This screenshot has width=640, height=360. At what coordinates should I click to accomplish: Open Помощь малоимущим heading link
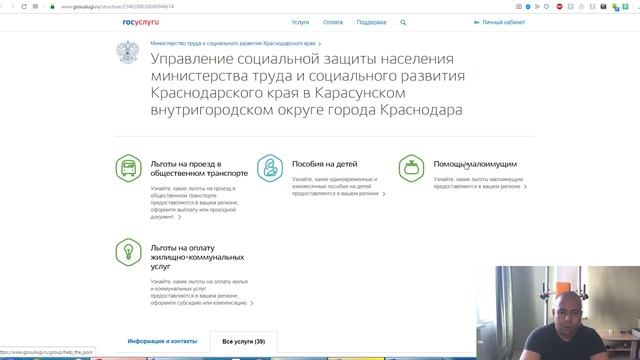[x=475, y=164]
